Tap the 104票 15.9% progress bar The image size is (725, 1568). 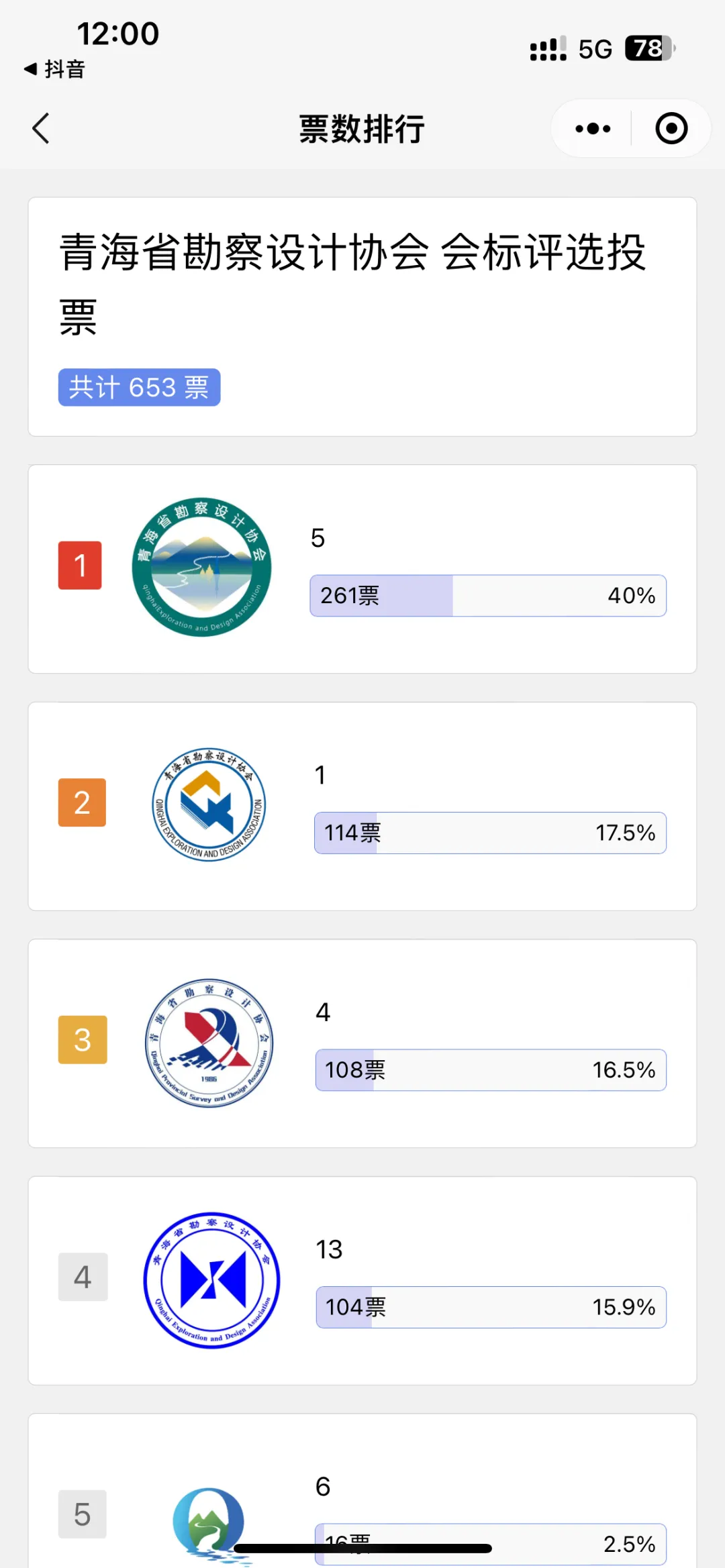point(491,1307)
